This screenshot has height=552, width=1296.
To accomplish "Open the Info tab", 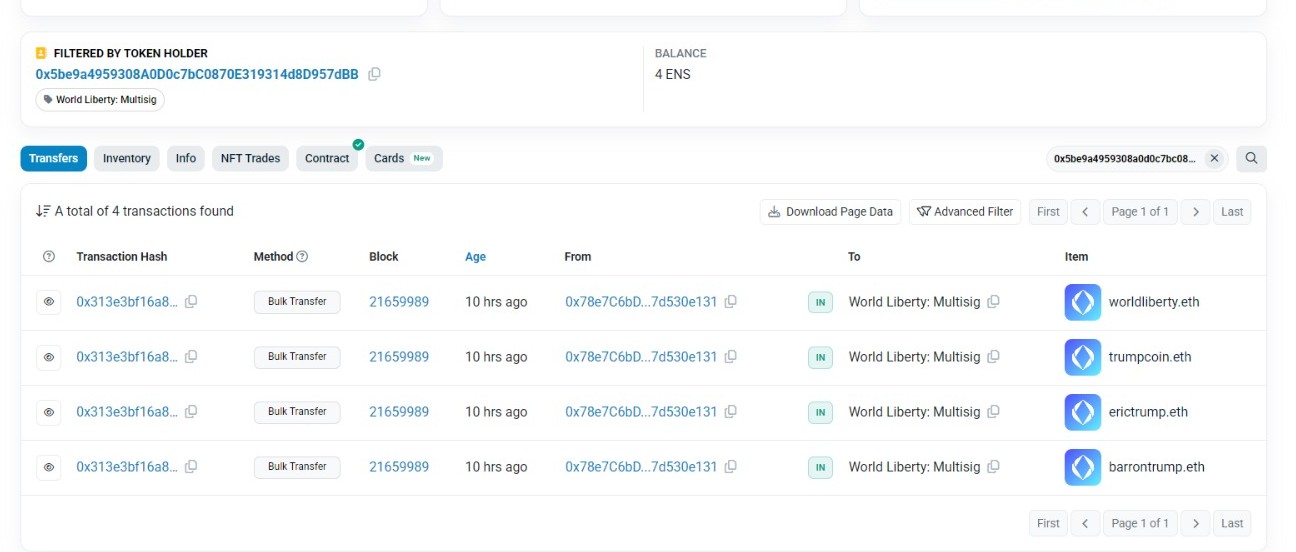I will pyautogui.click(x=186, y=158).
